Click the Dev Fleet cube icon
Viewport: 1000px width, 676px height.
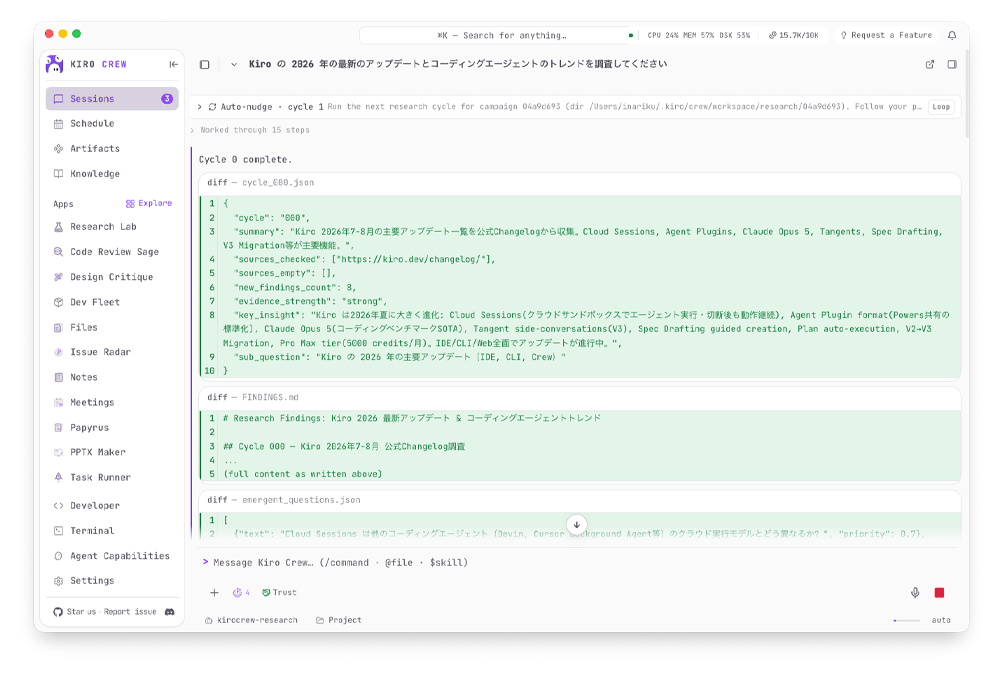58,302
